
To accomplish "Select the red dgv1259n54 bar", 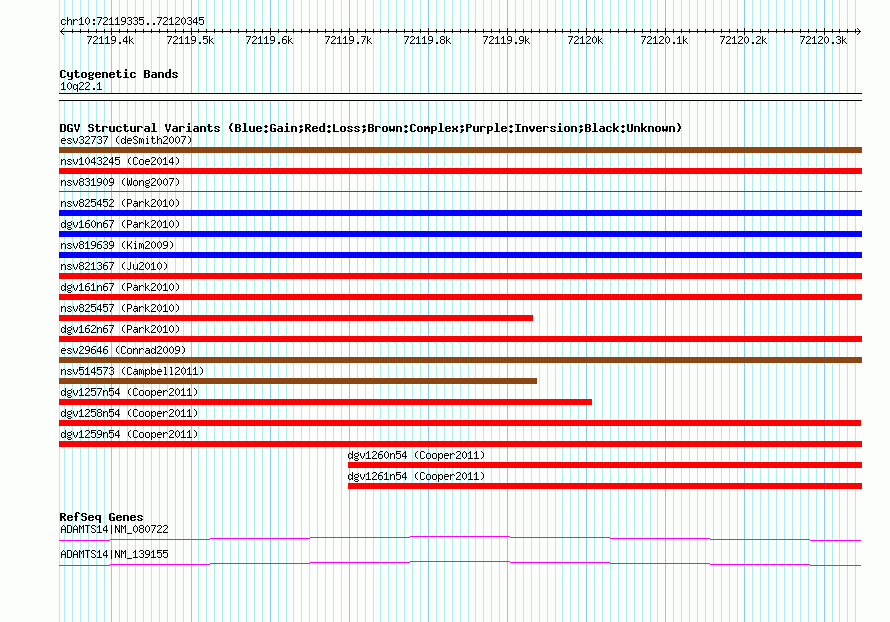I will (x=460, y=444).
